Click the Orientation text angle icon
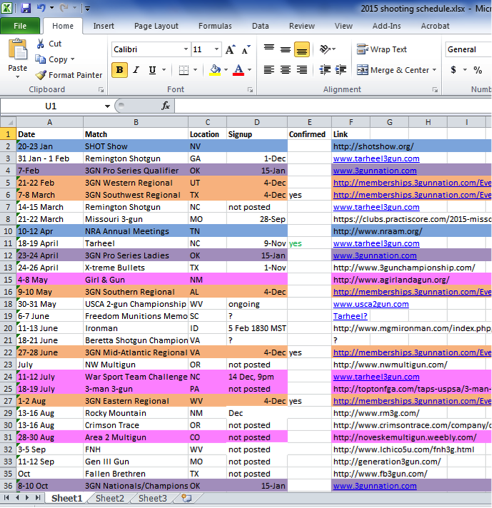This screenshot has width=492, height=508. coord(325,49)
